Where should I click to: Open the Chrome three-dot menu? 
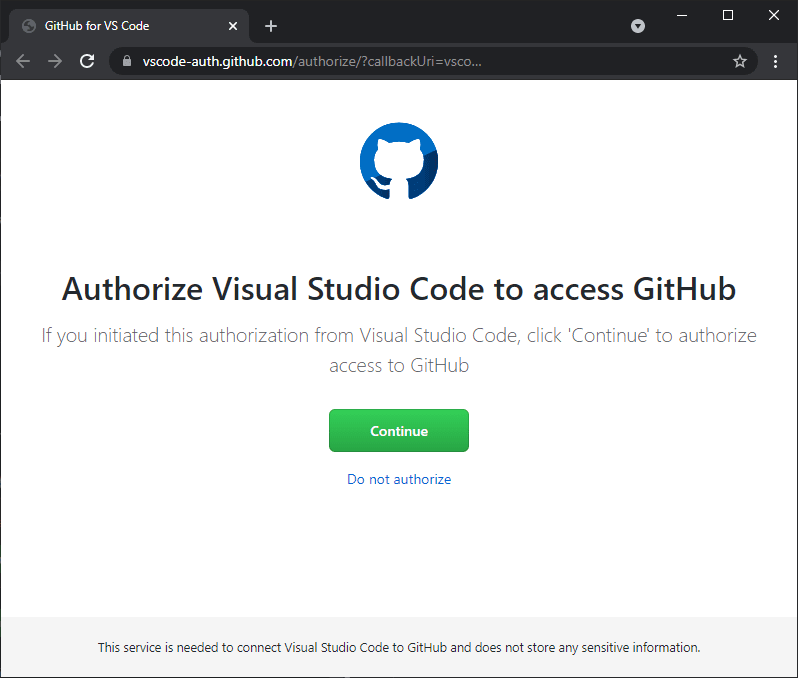pyautogui.click(x=775, y=61)
